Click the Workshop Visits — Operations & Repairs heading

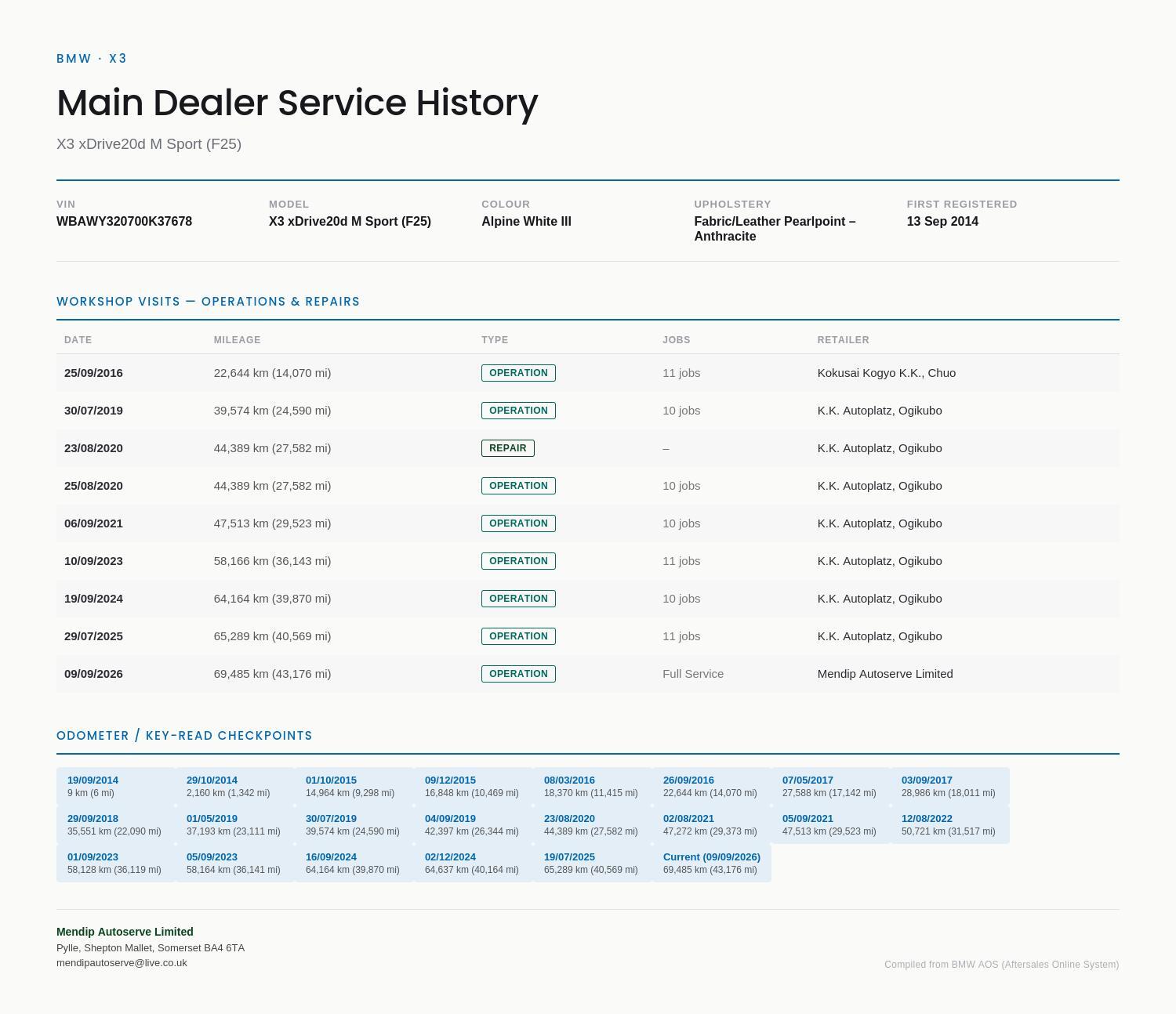point(208,302)
